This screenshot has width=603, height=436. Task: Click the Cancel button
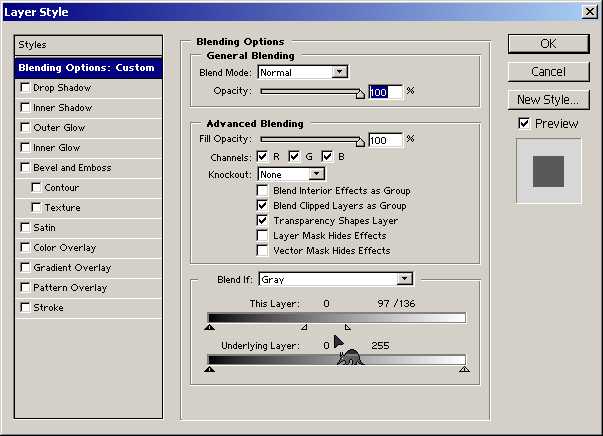pyautogui.click(x=548, y=72)
